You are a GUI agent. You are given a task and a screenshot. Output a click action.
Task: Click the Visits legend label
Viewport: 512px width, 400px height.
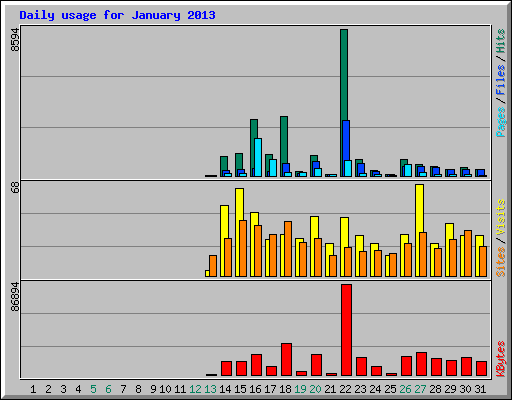(x=501, y=218)
